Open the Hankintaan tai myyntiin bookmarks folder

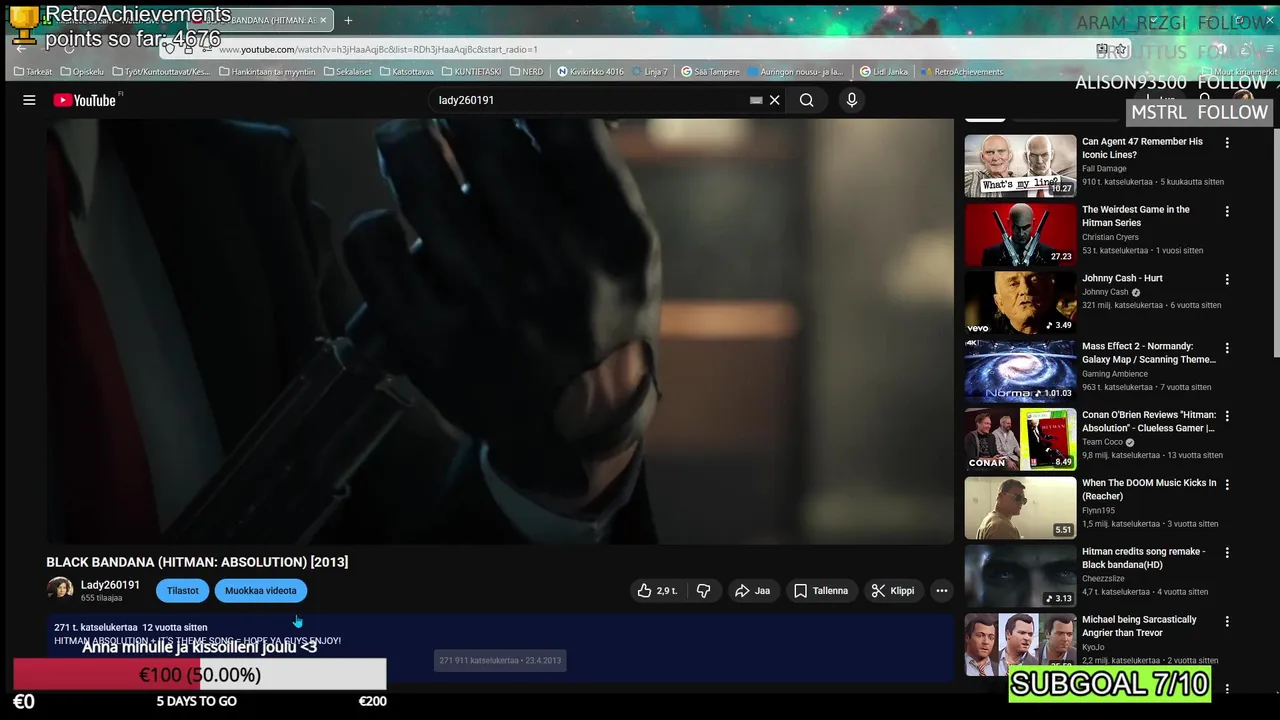267,72
